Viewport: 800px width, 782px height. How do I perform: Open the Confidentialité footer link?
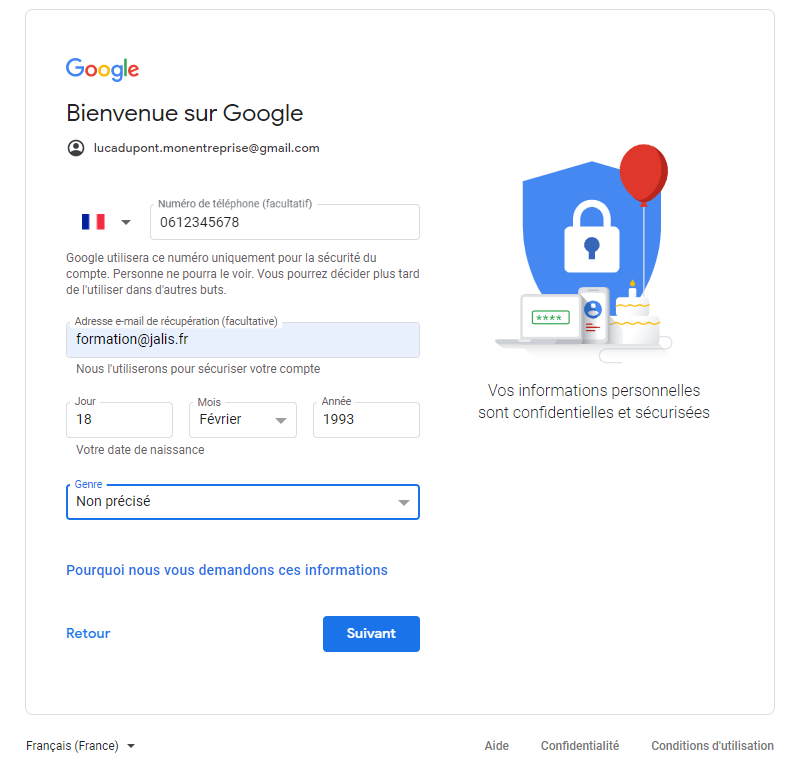(580, 746)
